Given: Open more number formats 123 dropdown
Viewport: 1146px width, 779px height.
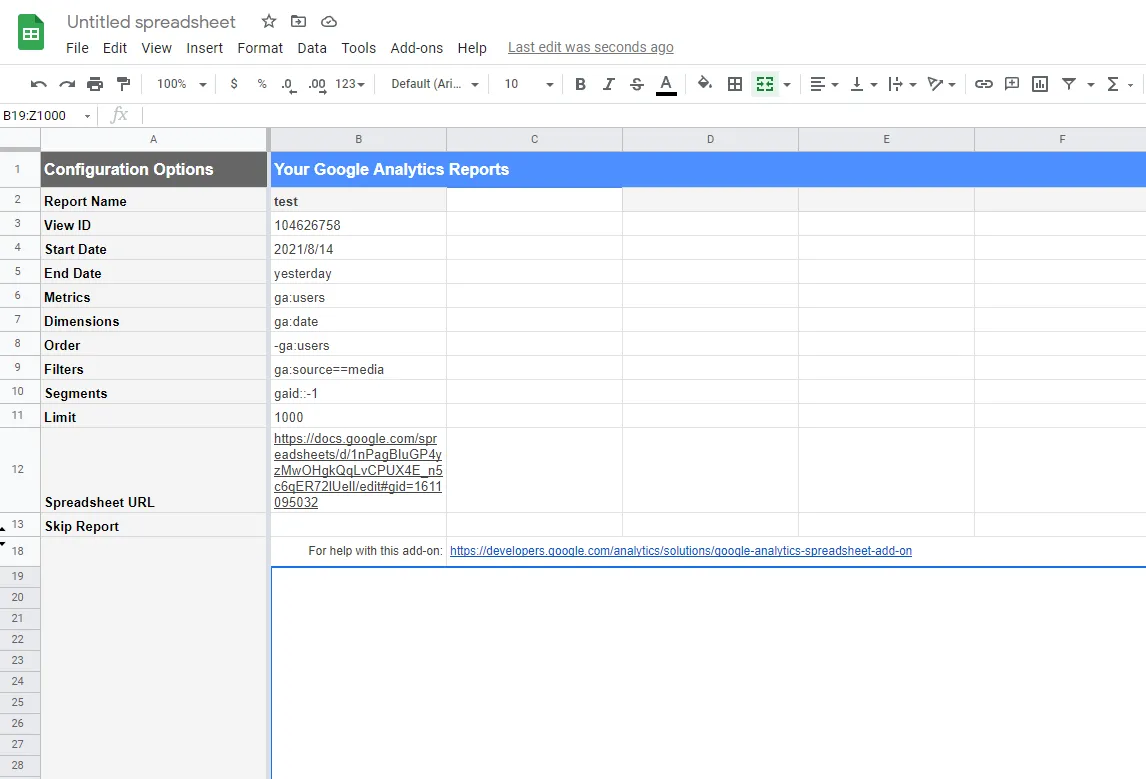Looking at the screenshot, I should point(350,84).
